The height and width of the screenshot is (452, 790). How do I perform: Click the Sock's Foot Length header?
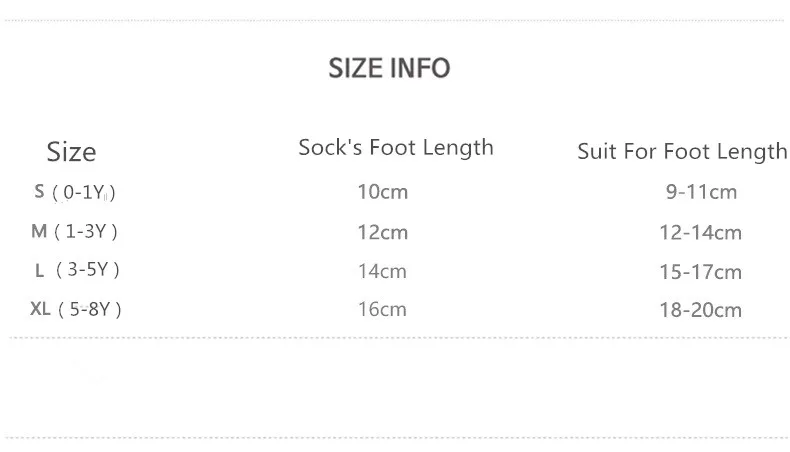coord(396,148)
